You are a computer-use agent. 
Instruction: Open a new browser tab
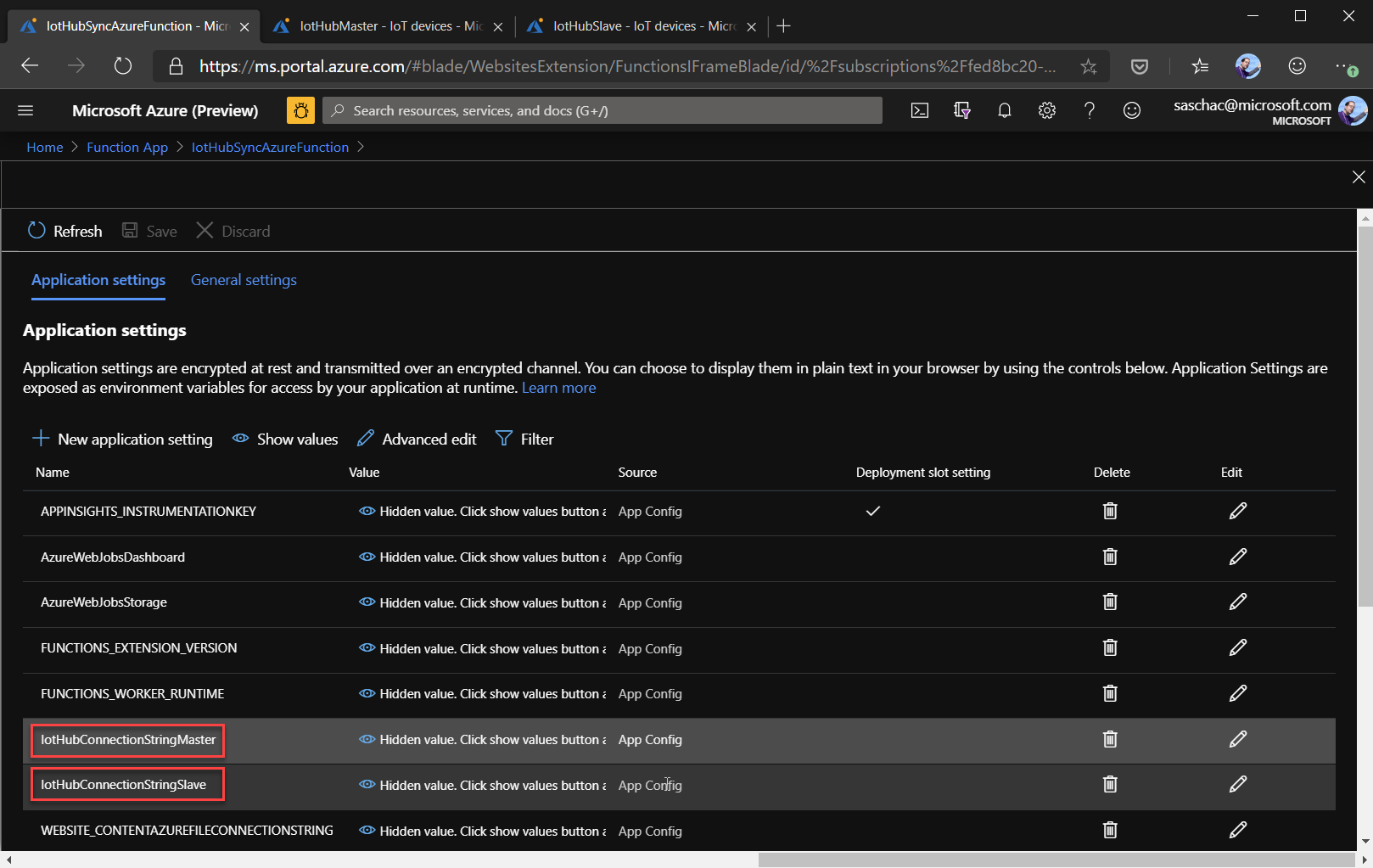[784, 26]
